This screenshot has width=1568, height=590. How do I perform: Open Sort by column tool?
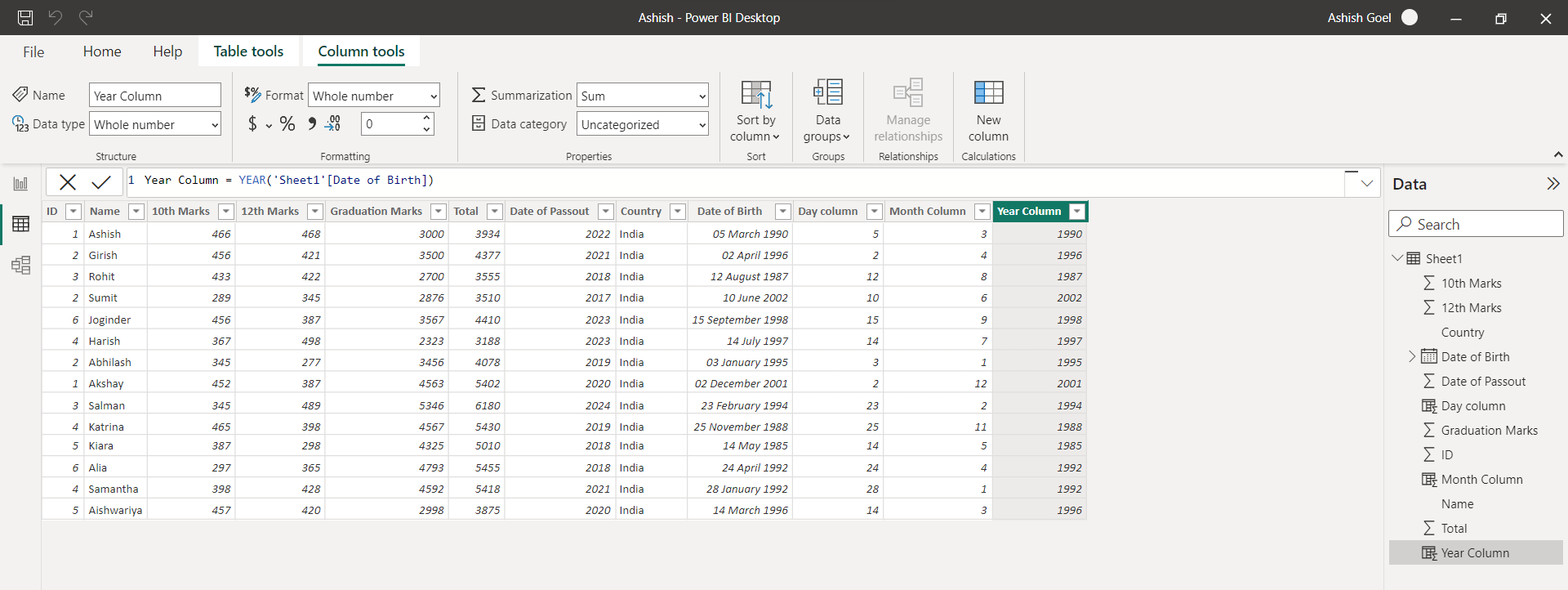(x=756, y=111)
